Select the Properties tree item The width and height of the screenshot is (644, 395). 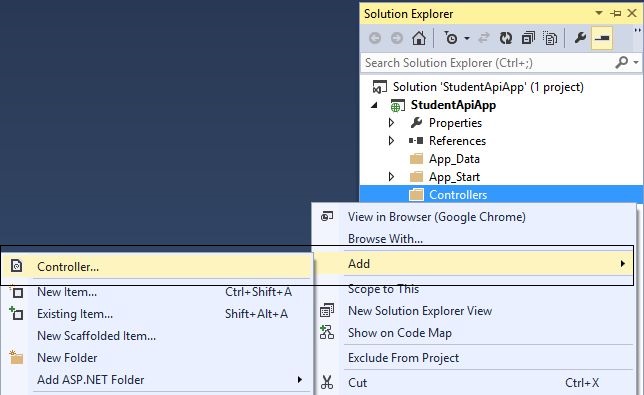tap(455, 123)
